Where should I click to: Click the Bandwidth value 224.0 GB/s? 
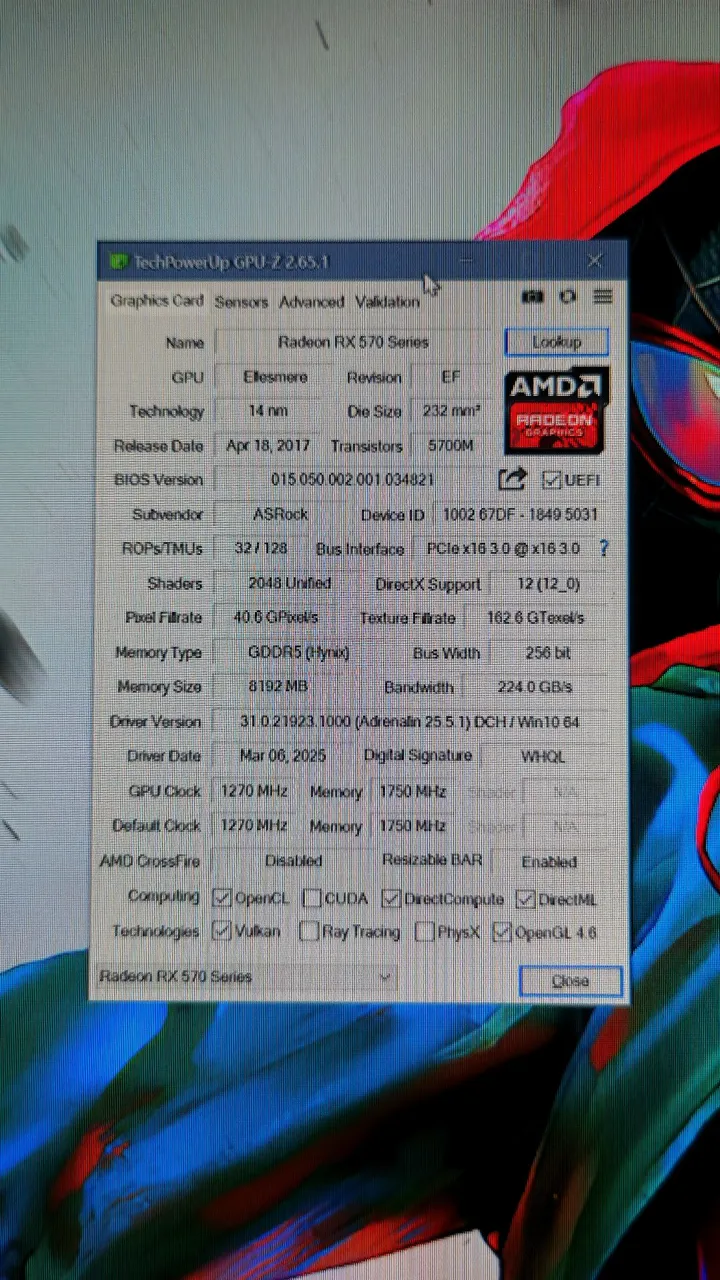point(534,688)
